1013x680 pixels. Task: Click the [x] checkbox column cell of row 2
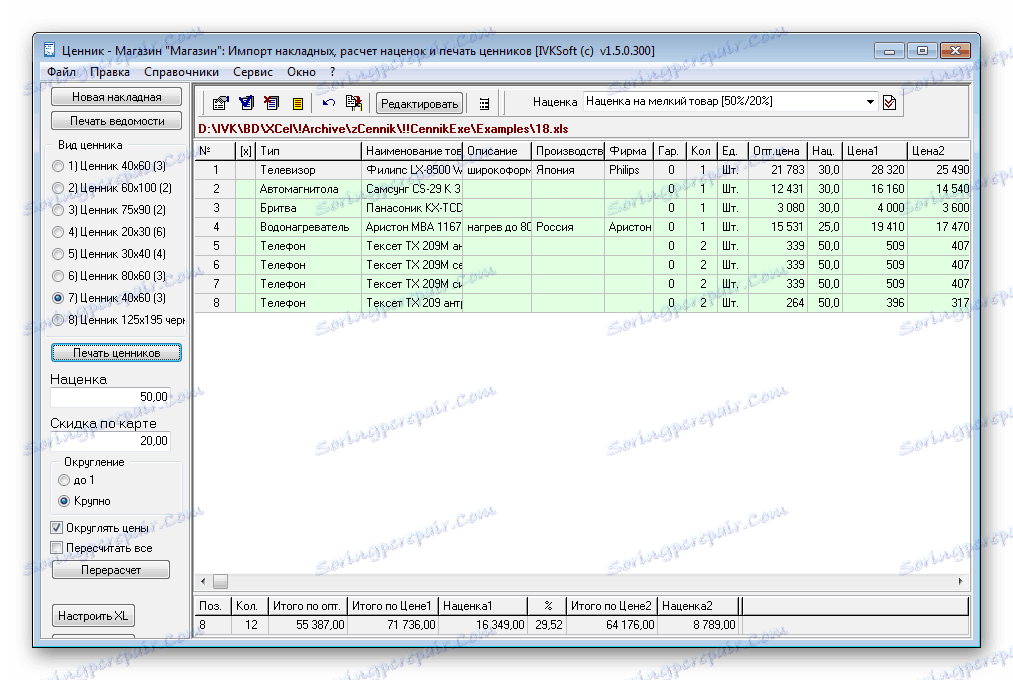pyautogui.click(x=245, y=189)
